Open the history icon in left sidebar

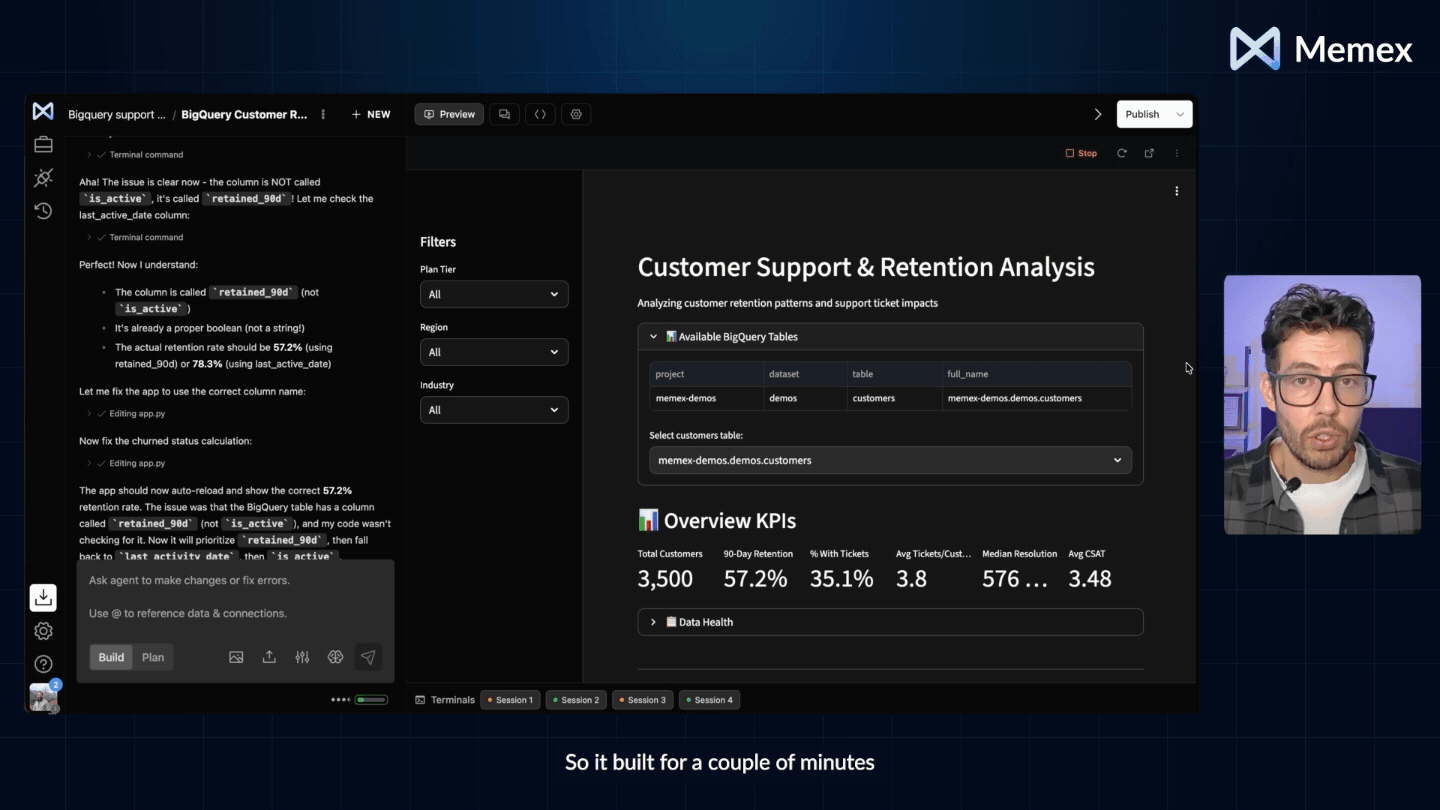(43, 210)
